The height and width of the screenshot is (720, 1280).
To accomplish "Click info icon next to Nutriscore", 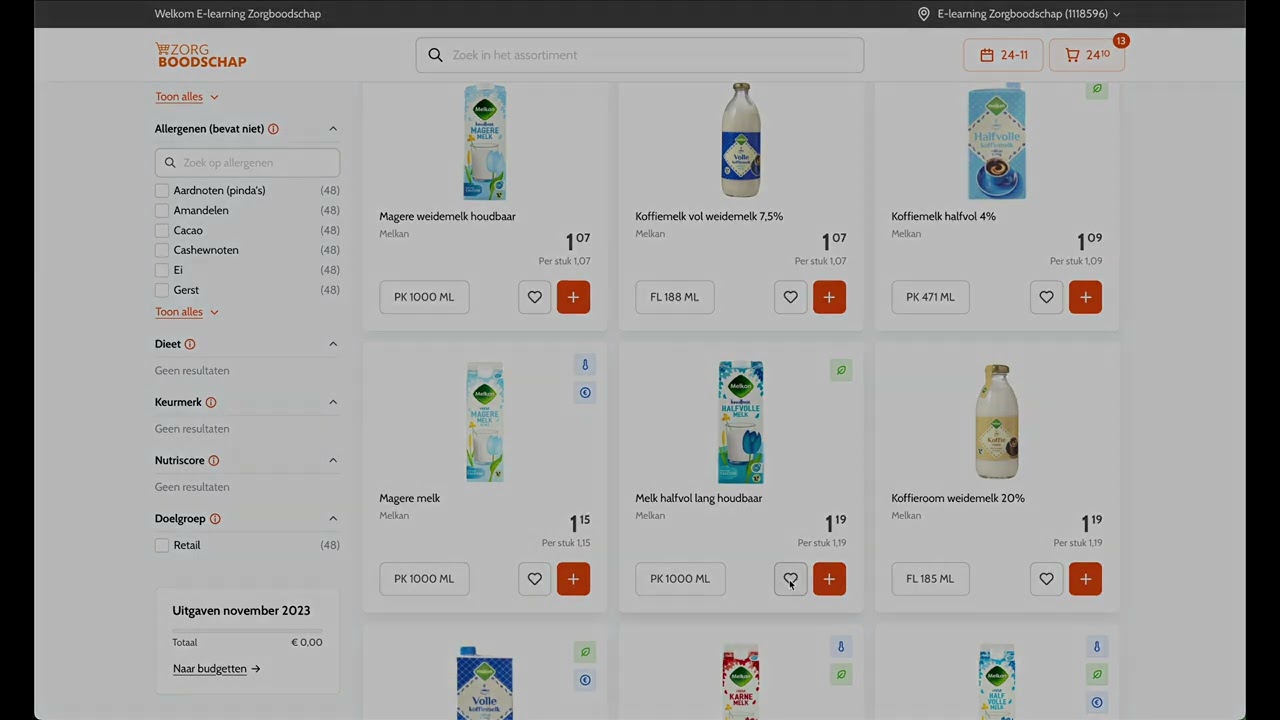I will [x=214, y=461].
